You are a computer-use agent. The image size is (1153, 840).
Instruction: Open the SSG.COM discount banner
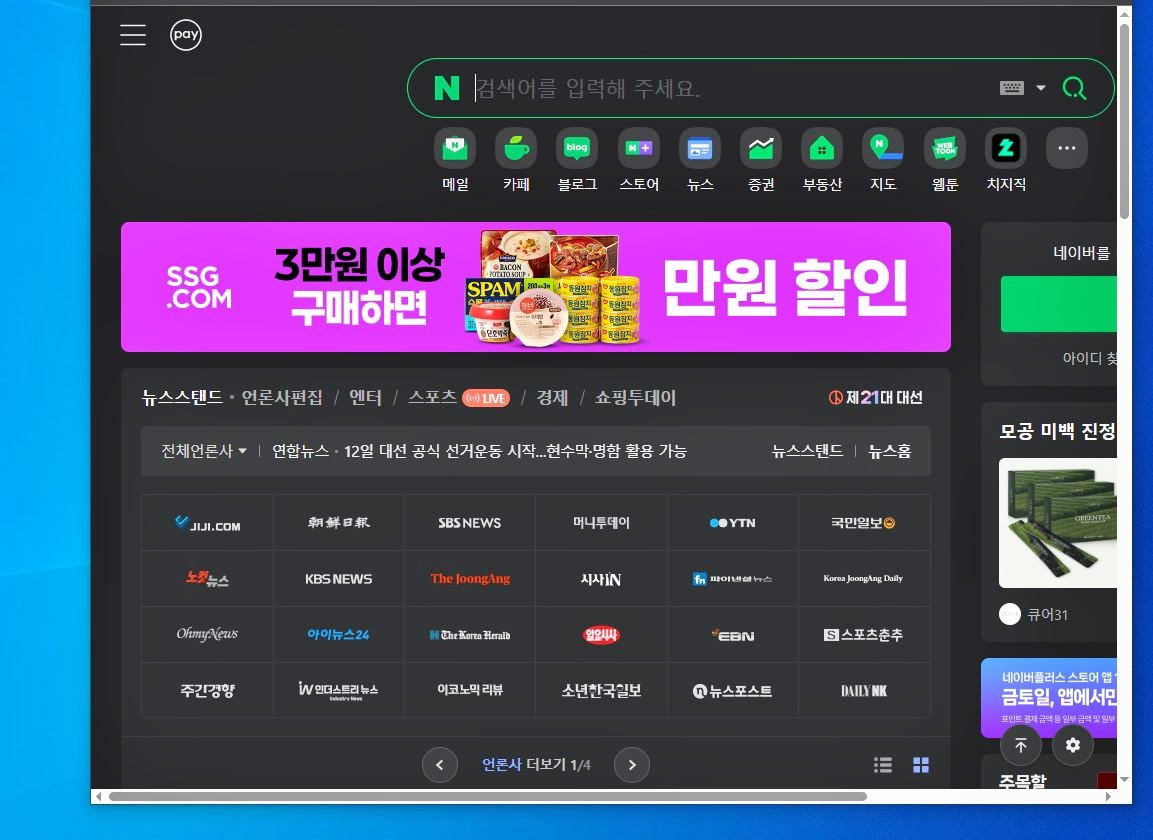[x=536, y=287]
